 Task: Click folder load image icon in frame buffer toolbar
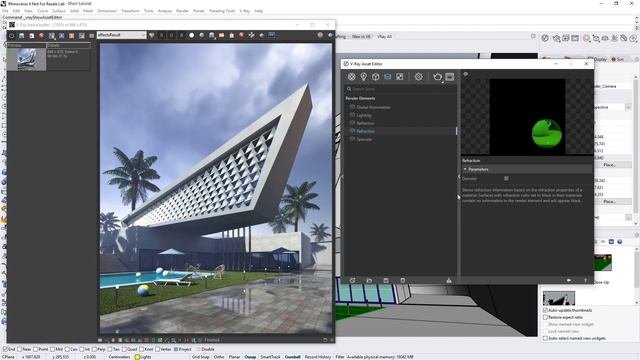point(222,36)
